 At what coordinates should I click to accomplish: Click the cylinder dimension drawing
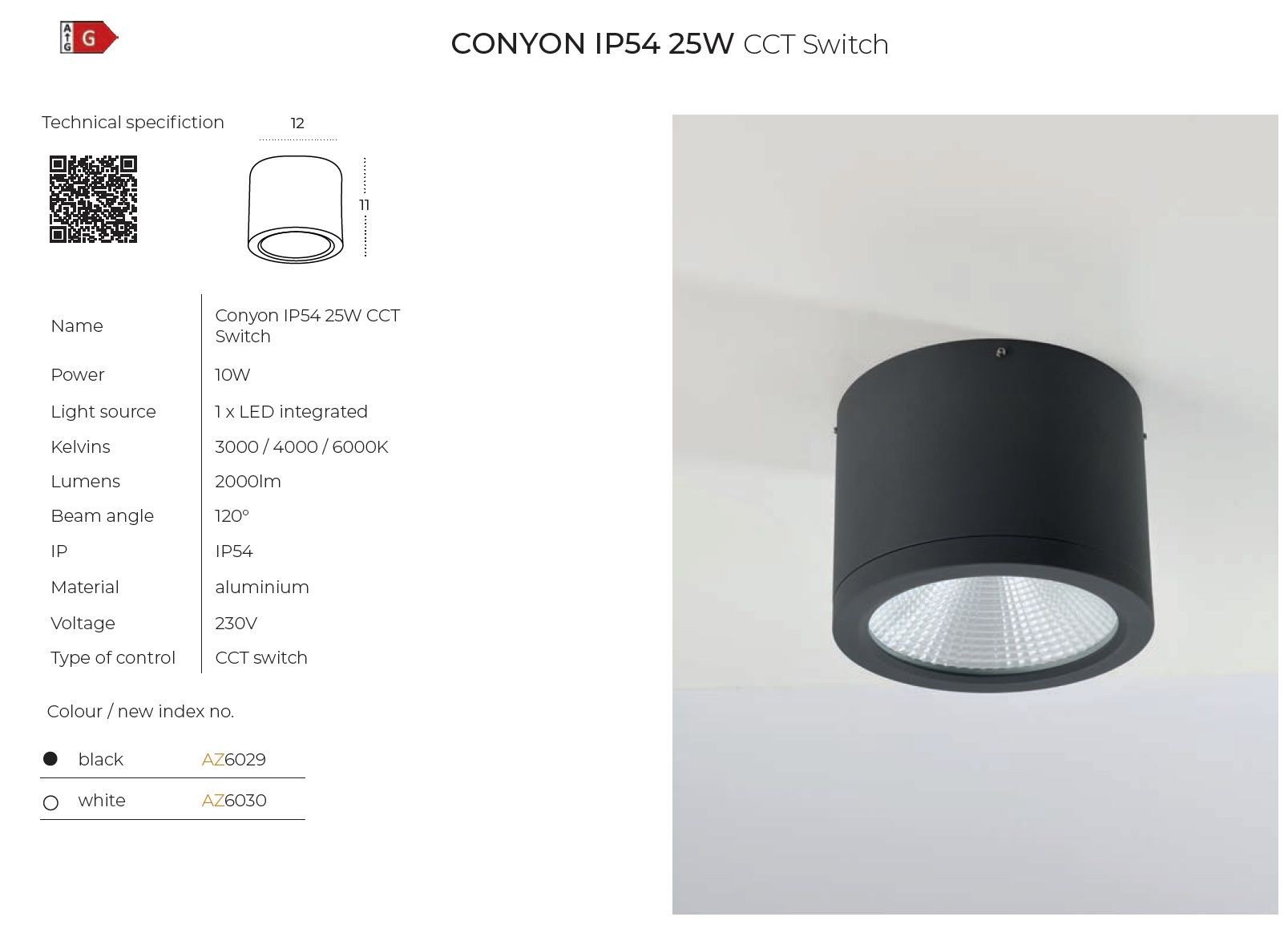pos(295,209)
